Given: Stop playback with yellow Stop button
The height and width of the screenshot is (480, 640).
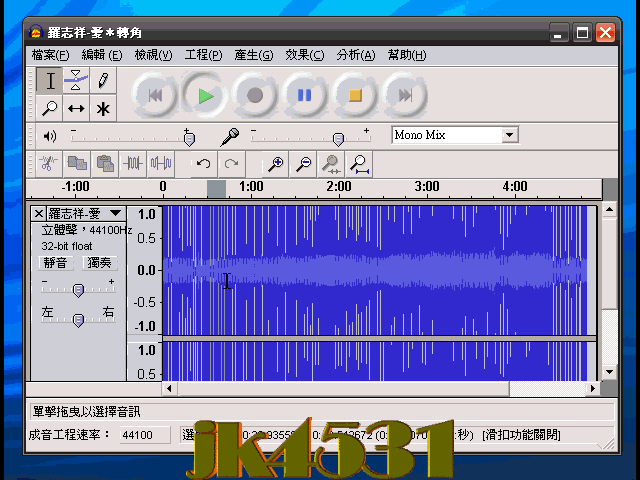Looking at the screenshot, I should 355,96.
